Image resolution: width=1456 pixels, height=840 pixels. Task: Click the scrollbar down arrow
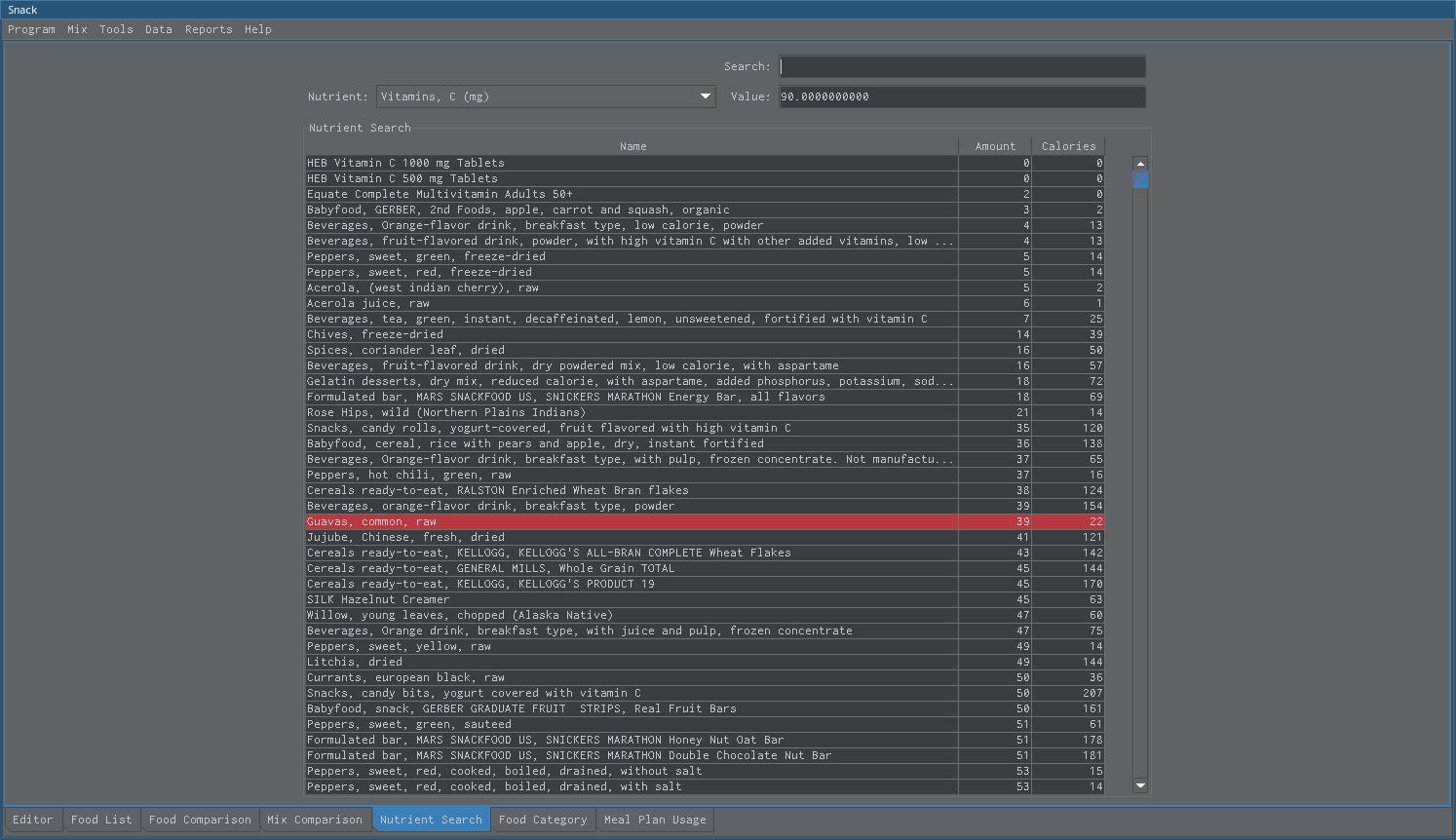point(1140,785)
